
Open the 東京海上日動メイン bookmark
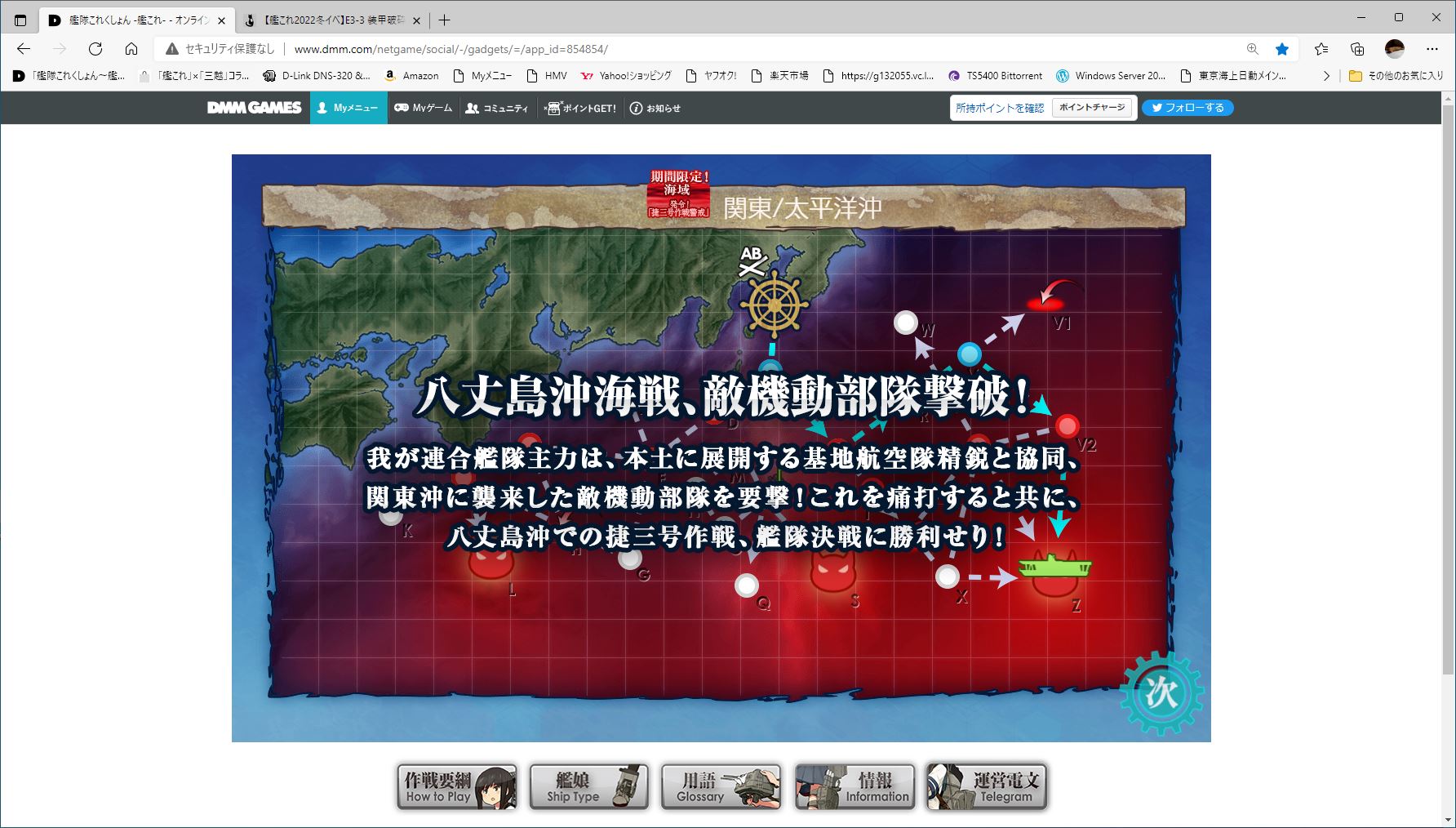point(1233,76)
